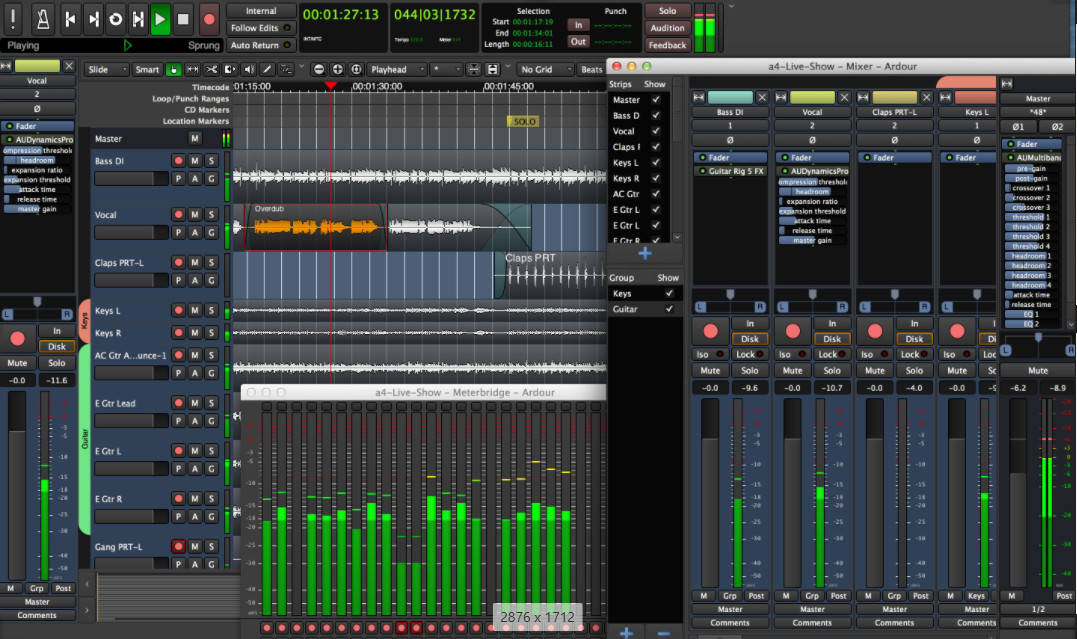Go to session start with transport button
1077x639 pixels.
[x=70, y=19]
